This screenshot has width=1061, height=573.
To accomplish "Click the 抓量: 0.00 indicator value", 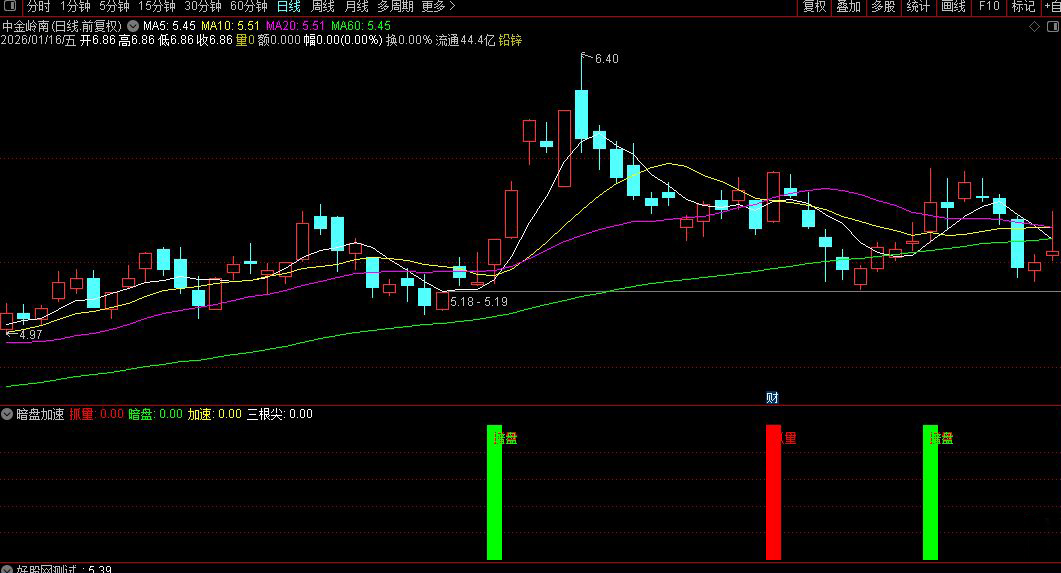I will 97,414.
